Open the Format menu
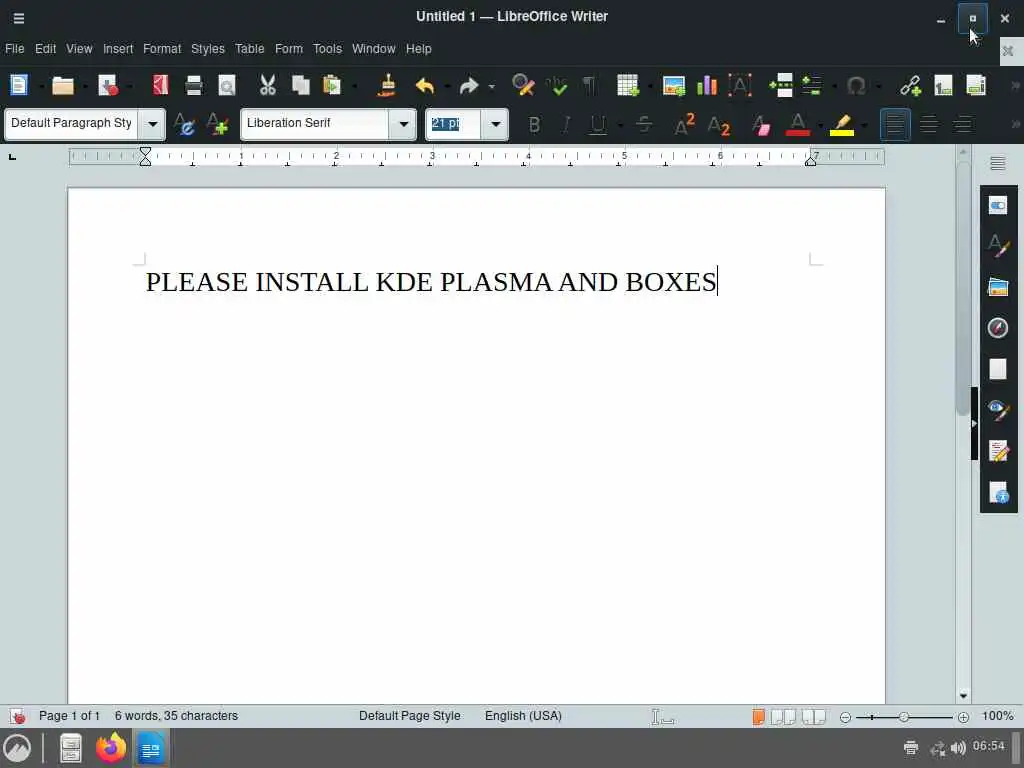The image size is (1024, 768). click(x=162, y=49)
